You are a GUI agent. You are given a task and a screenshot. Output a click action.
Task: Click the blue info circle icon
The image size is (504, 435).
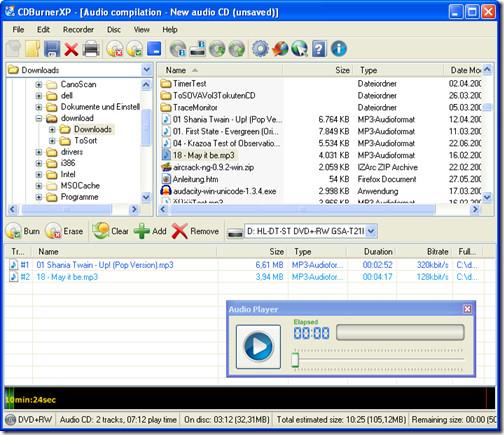(339, 49)
